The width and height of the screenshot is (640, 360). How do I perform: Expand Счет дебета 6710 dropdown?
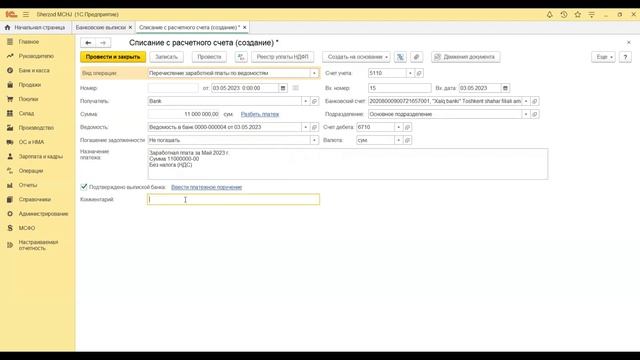tap(398, 127)
